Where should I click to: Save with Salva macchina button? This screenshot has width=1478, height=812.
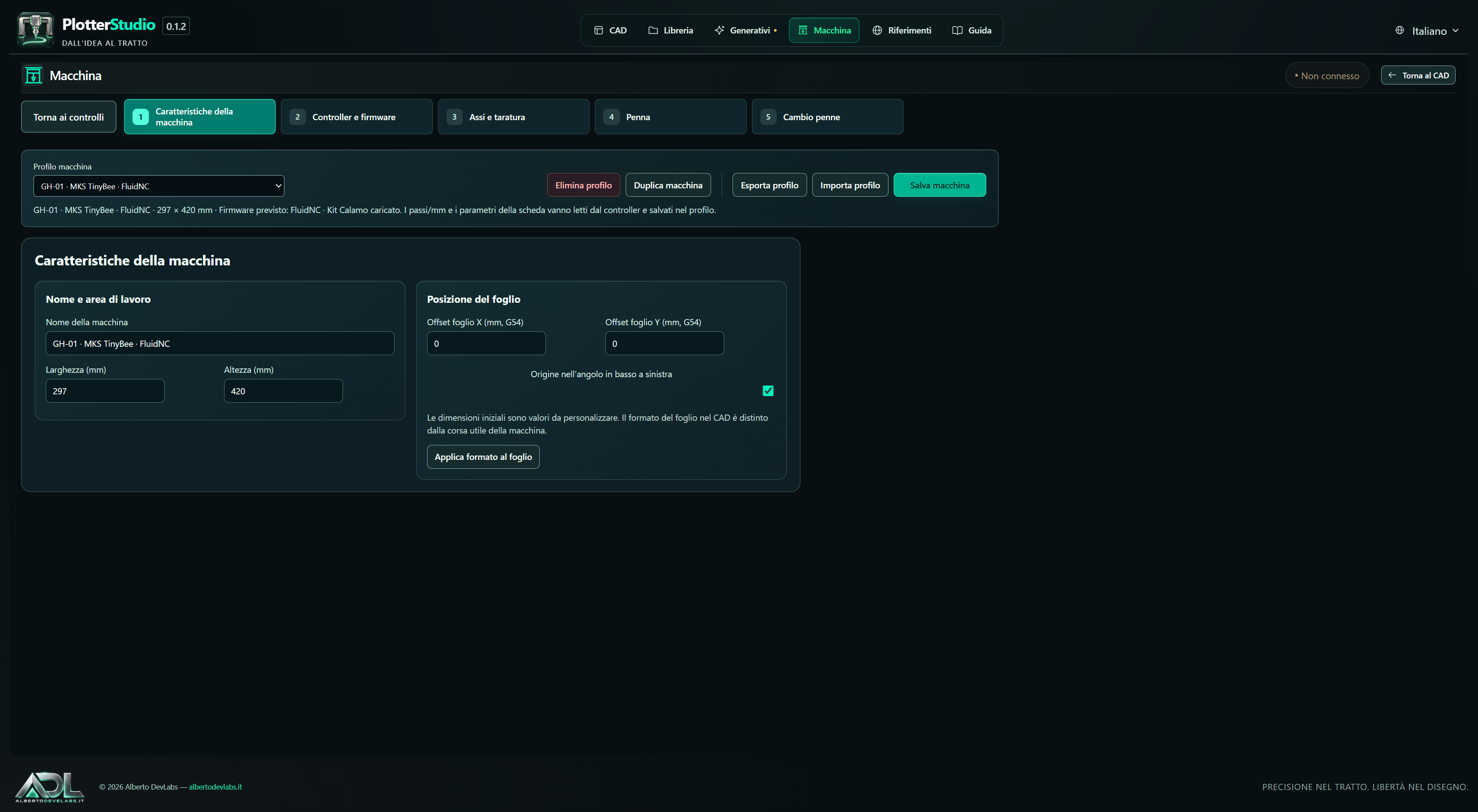(x=940, y=185)
